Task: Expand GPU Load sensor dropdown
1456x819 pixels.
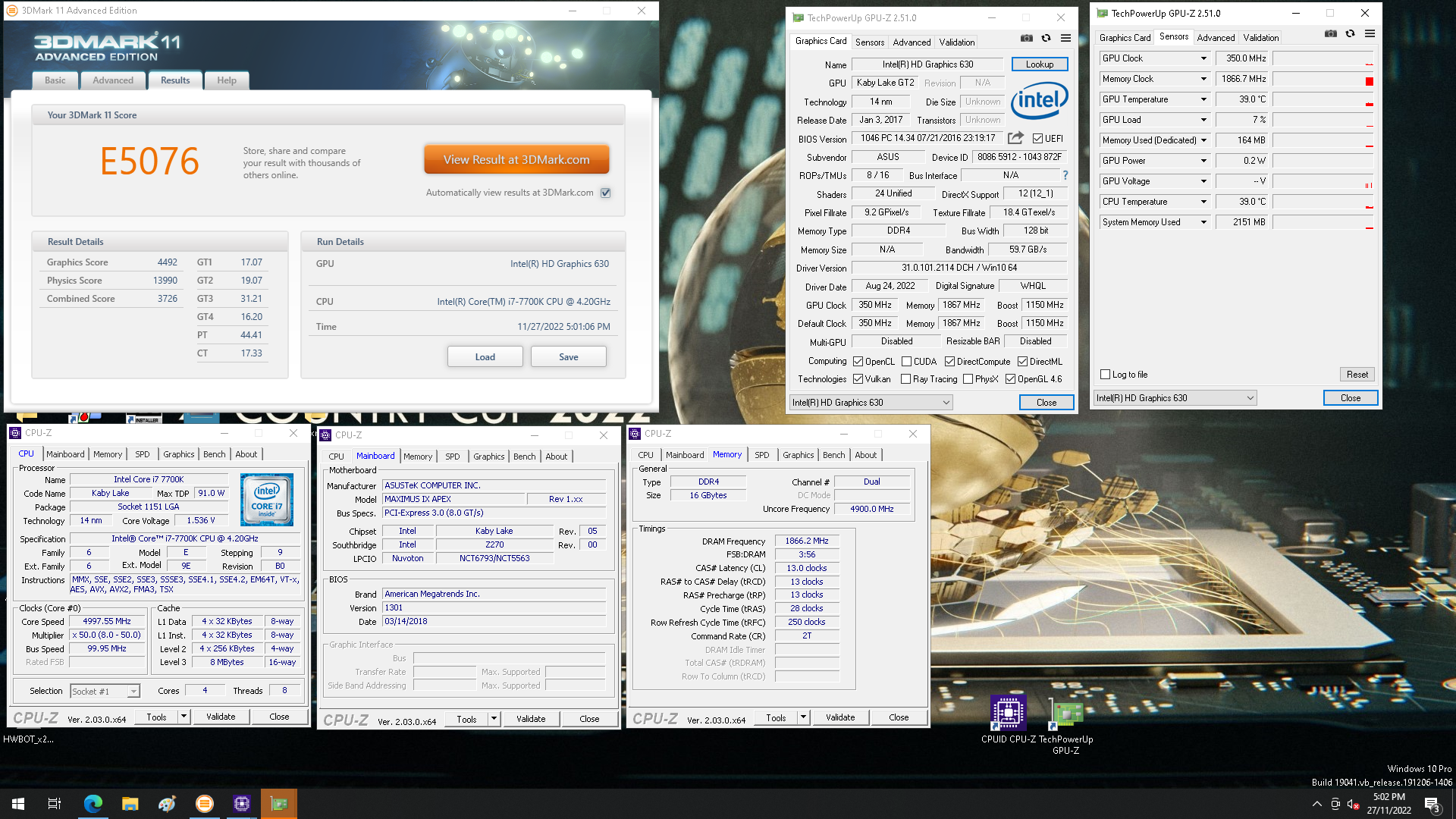Action: click(x=1203, y=120)
